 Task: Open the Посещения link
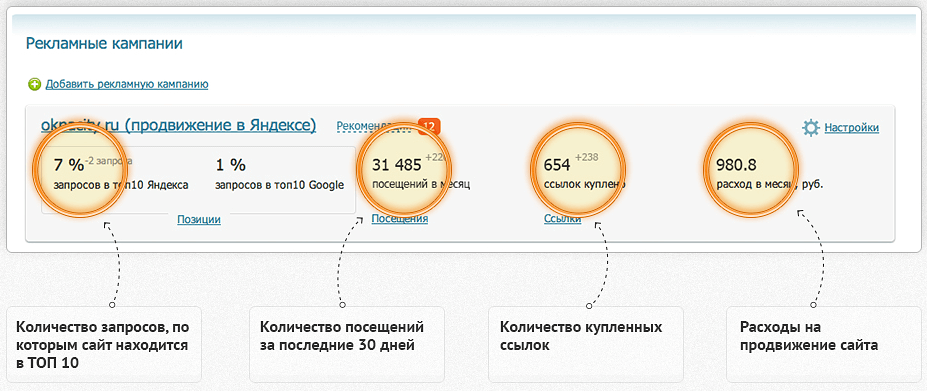click(x=400, y=219)
